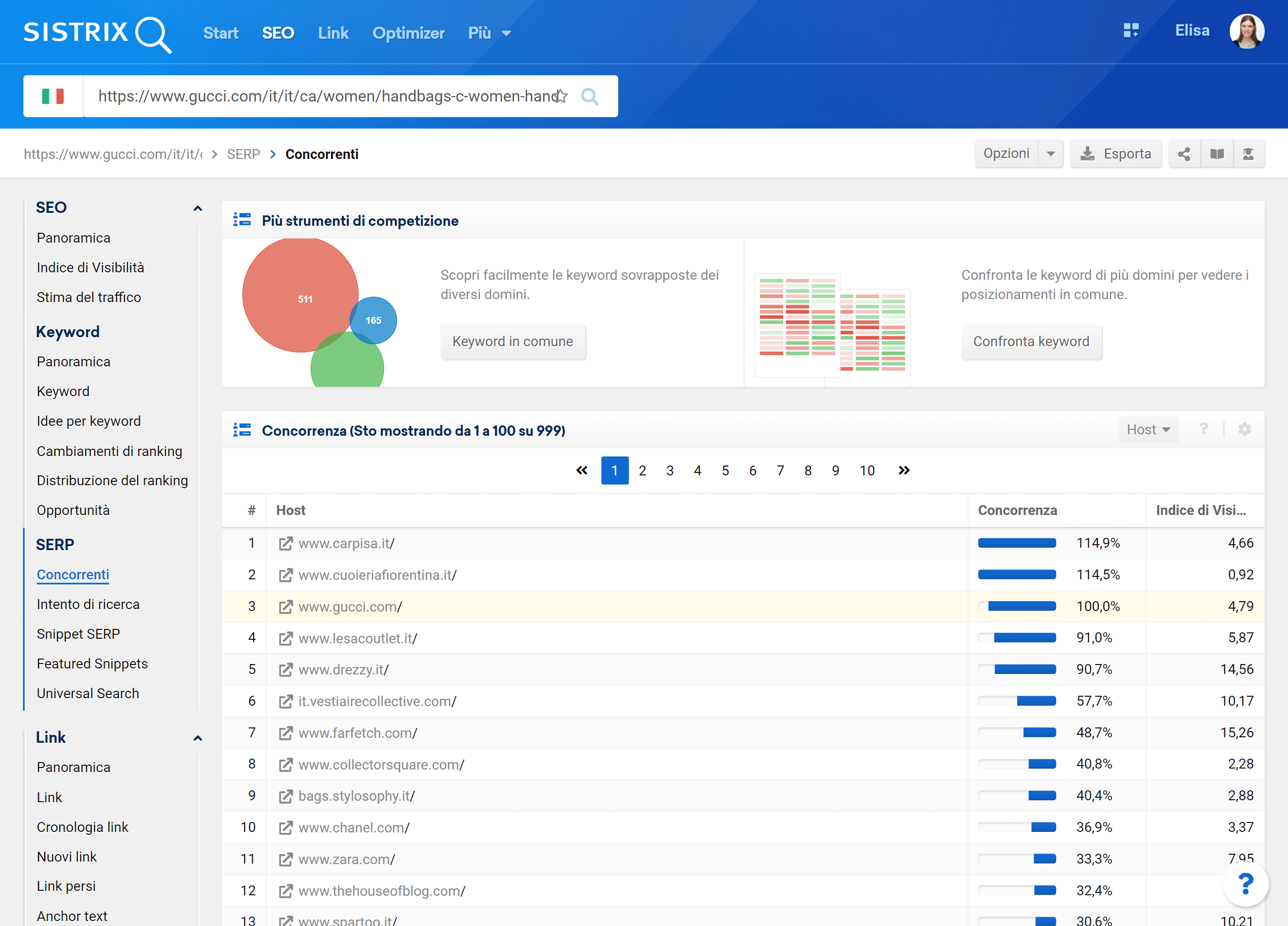The height and width of the screenshot is (926, 1288).
Task: Open Snippet SERP in sidebar
Action: click(78, 634)
